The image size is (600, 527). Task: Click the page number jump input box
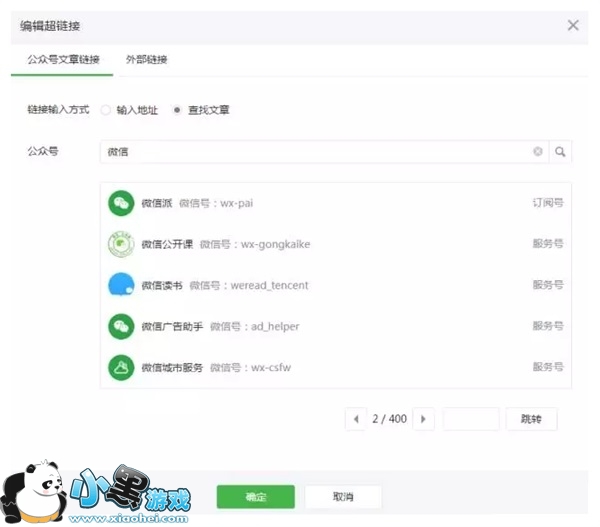tap(471, 419)
